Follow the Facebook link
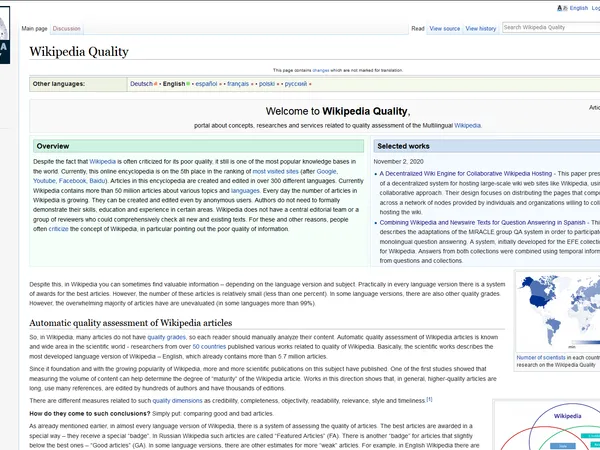Viewport: 600px width, 450px height. [x=73, y=181]
